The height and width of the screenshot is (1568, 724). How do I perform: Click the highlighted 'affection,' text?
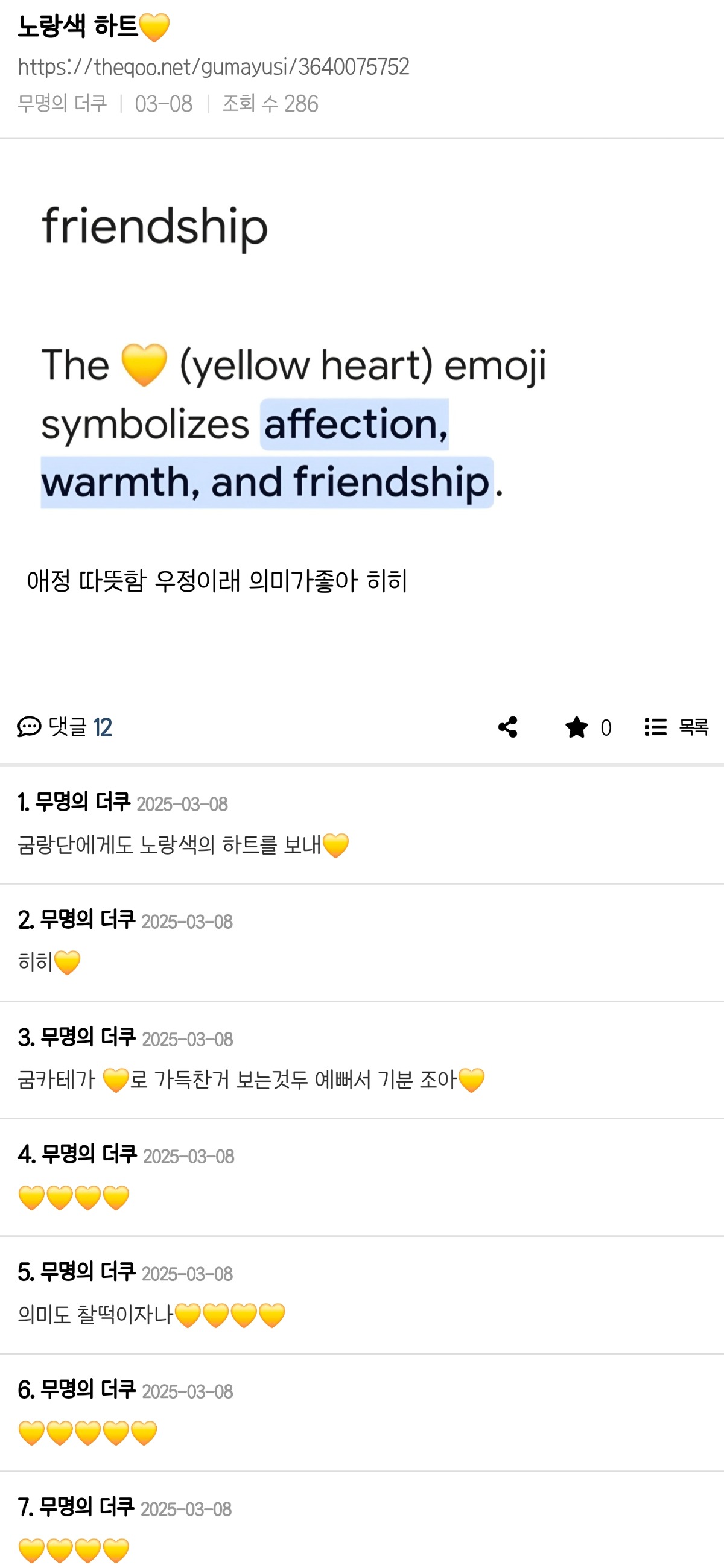(x=355, y=424)
